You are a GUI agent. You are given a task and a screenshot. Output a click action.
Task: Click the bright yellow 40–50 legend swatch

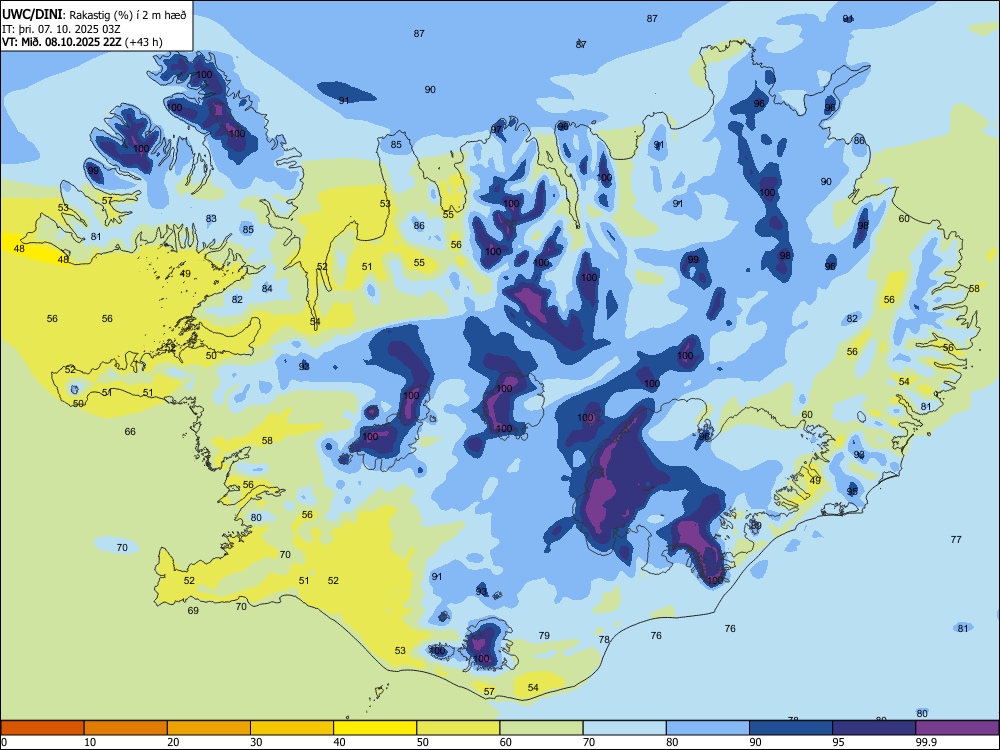click(375, 728)
